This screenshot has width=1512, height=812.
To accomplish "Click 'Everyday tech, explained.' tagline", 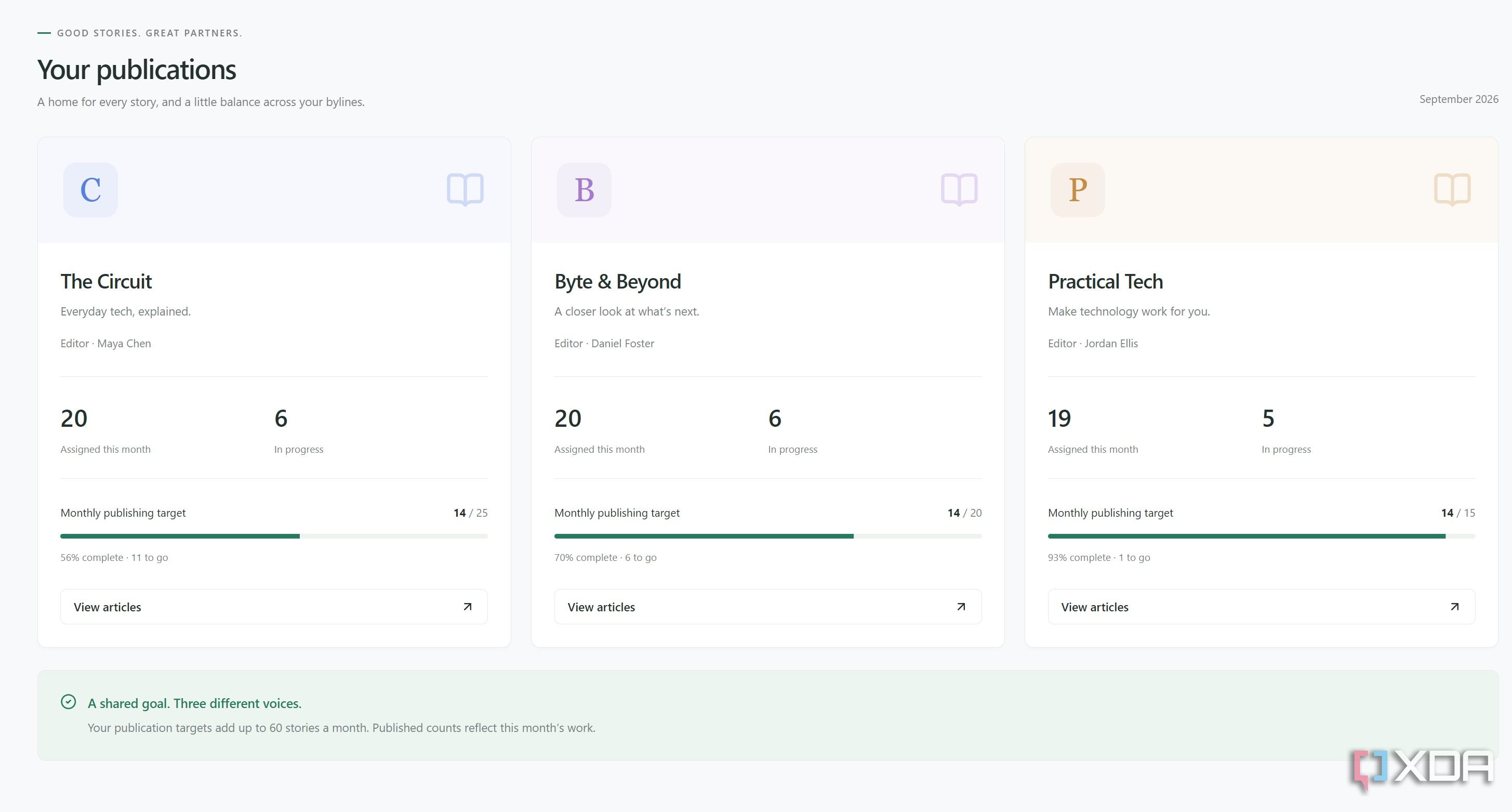I will click(x=126, y=311).
